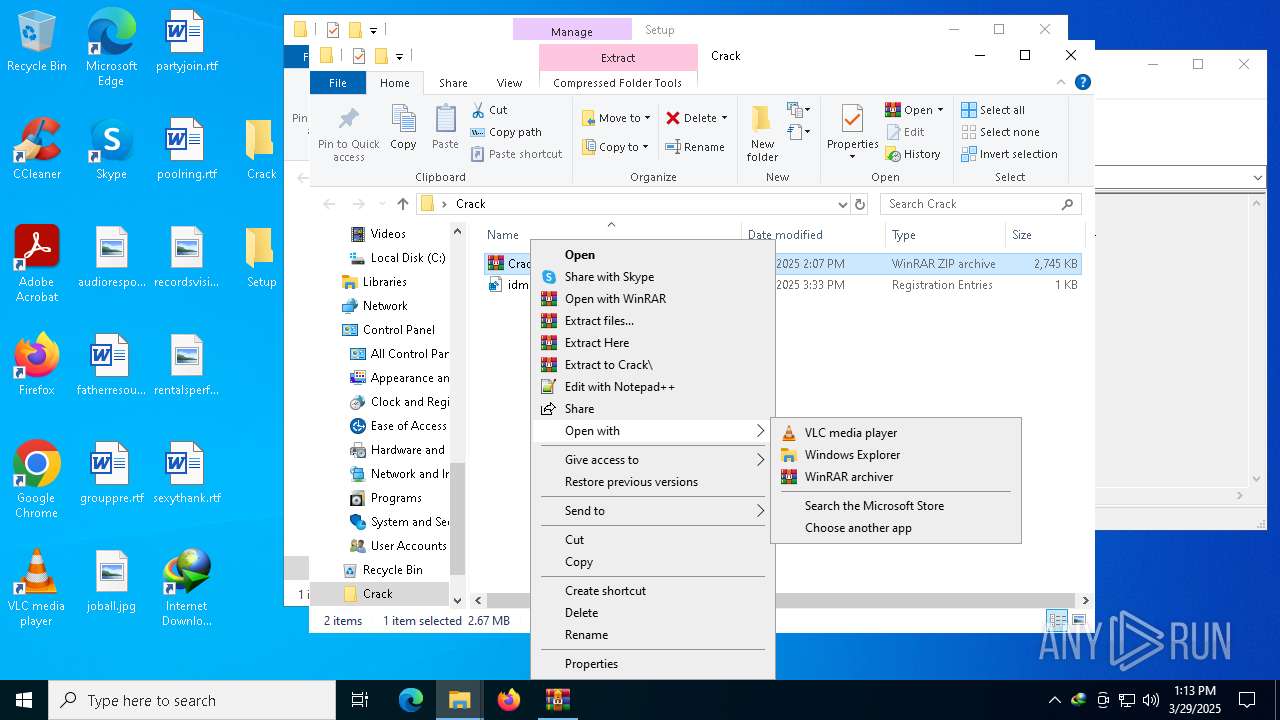
Task: Choose Extract to Crack\ option
Action: [653, 365]
